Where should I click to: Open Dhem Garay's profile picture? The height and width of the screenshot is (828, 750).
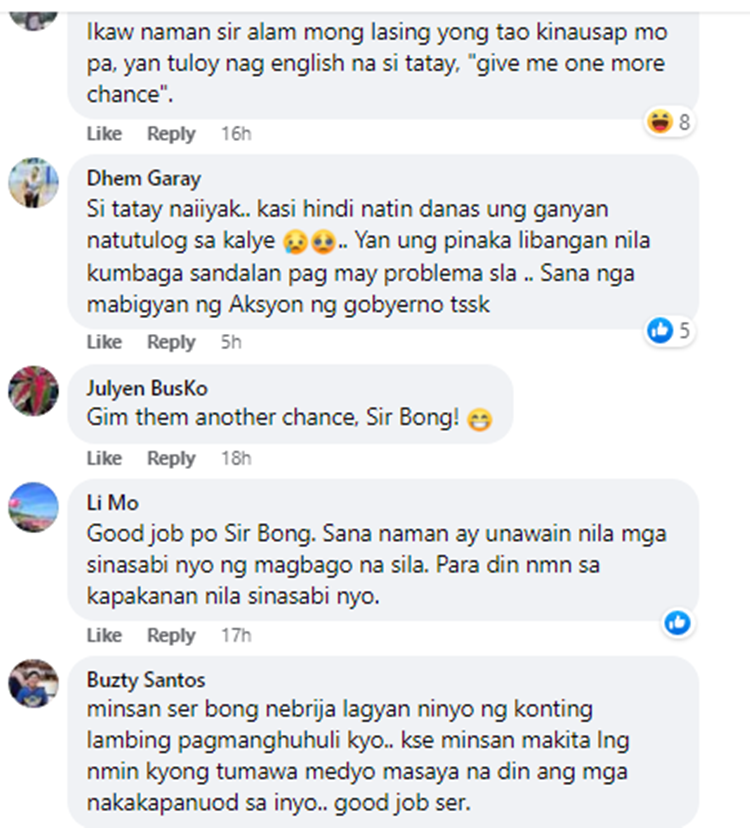tap(34, 182)
